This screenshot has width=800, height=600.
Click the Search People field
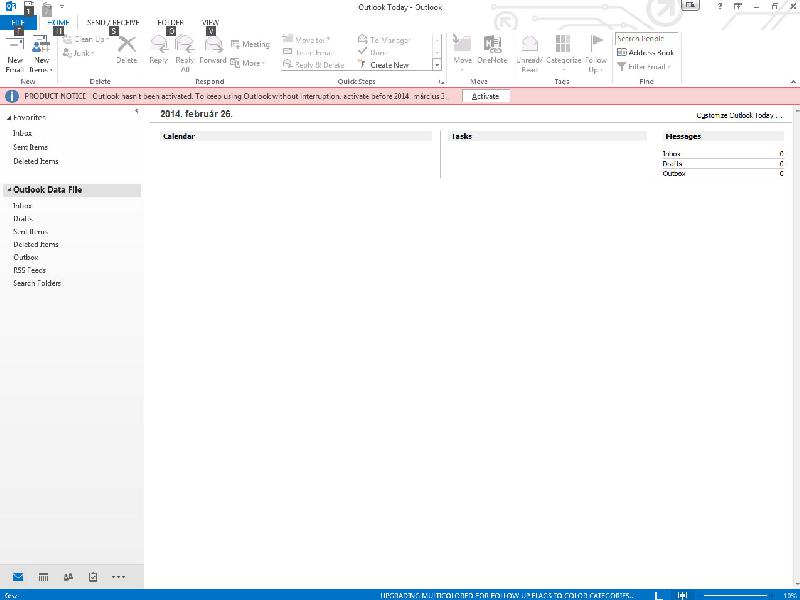pyautogui.click(x=646, y=39)
